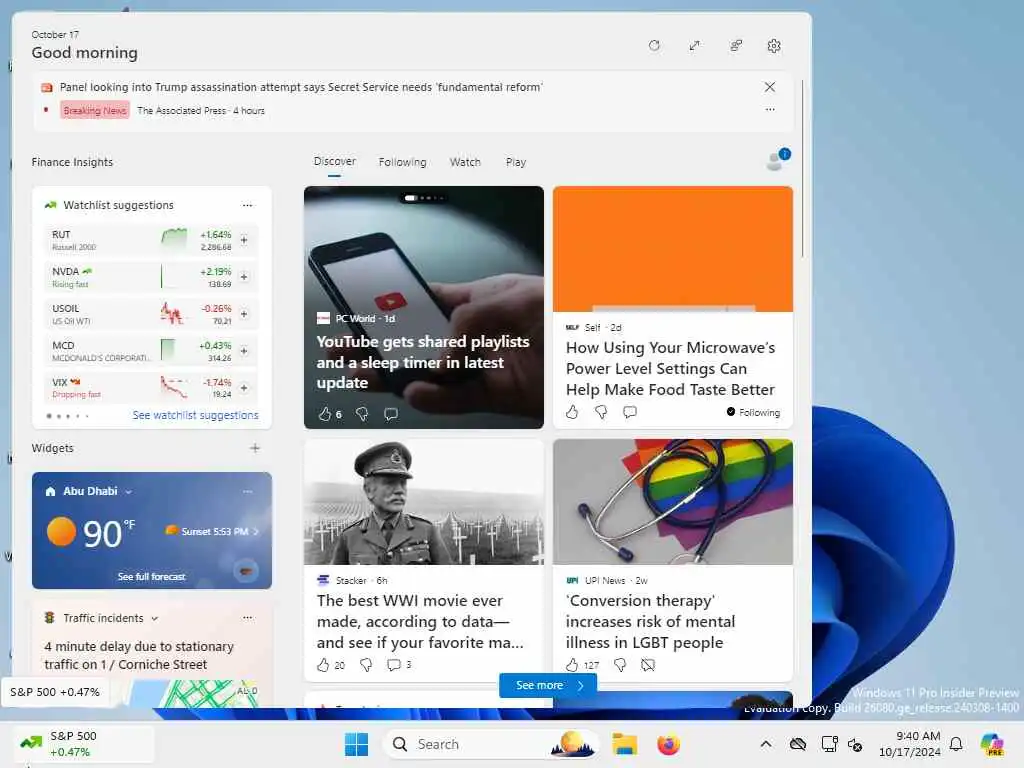
Task: Open the best WWI movie headline
Action: click(x=420, y=622)
